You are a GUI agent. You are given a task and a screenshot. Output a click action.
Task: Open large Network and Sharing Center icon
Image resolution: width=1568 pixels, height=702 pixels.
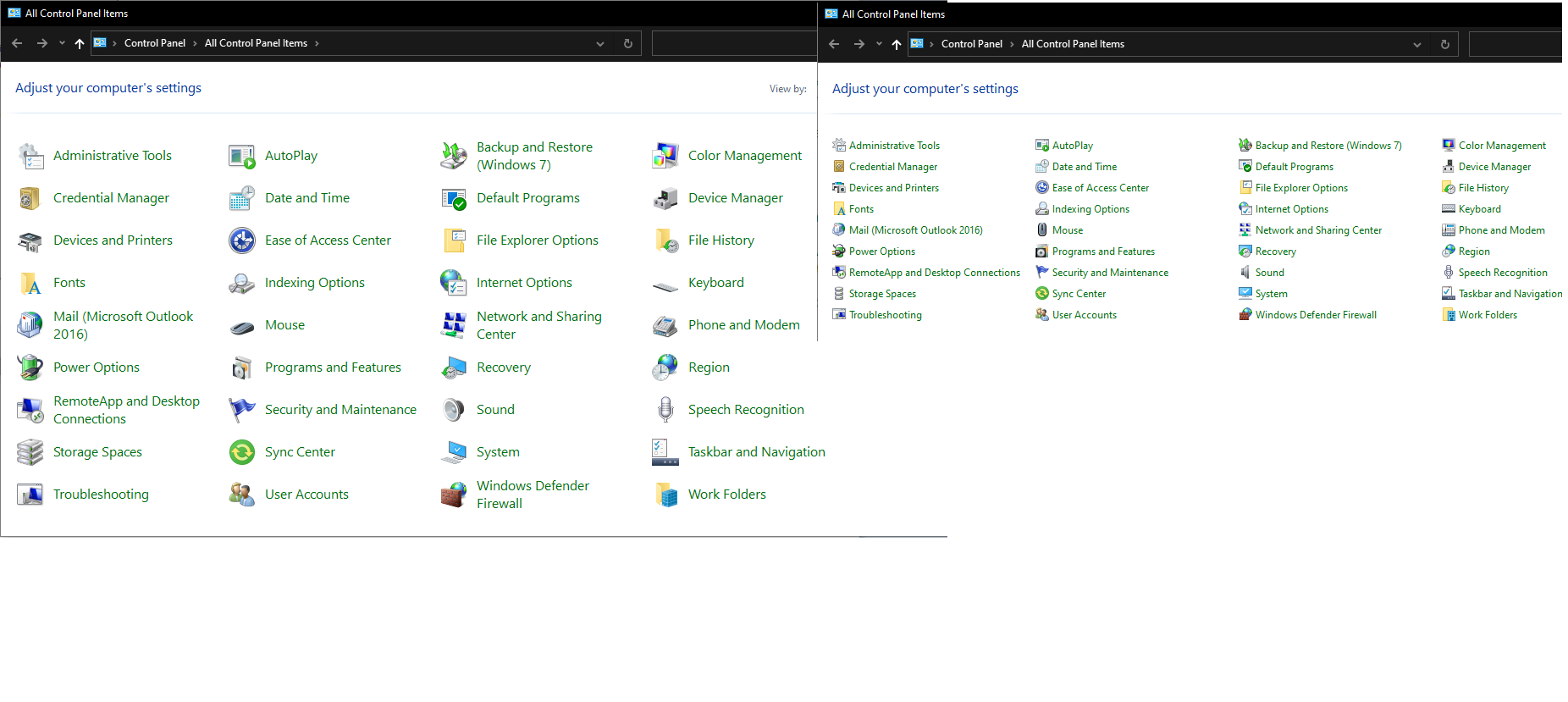click(x=454, y=325)
